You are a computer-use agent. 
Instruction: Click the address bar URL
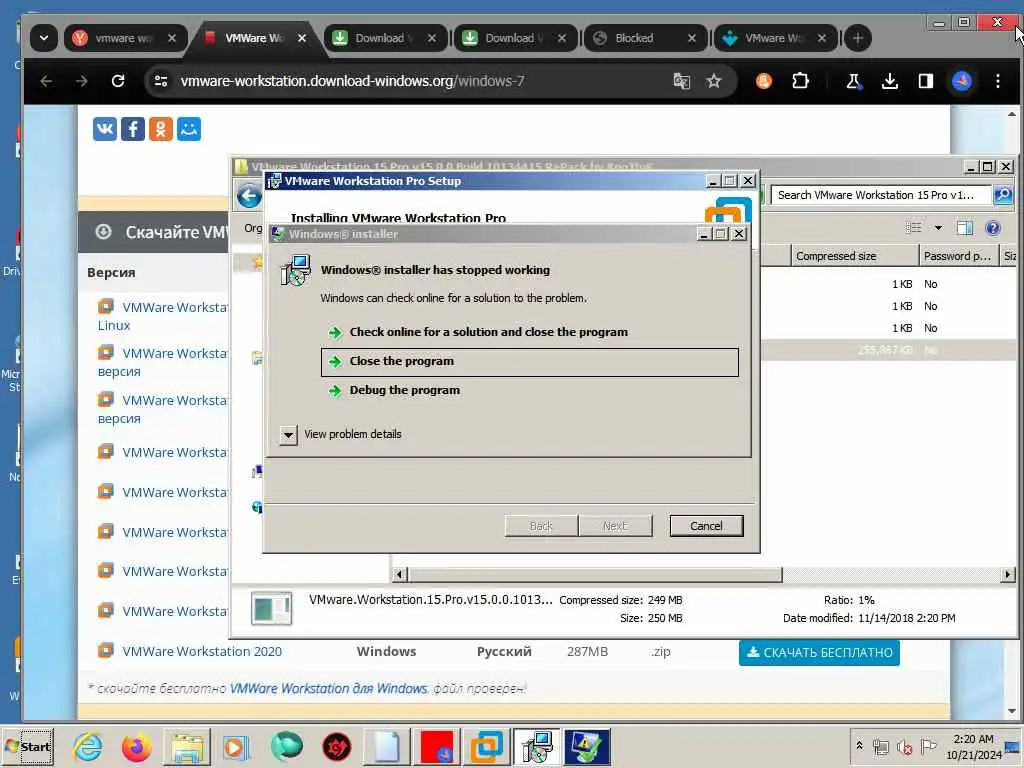pyautogui.click(x=353, y=81)
